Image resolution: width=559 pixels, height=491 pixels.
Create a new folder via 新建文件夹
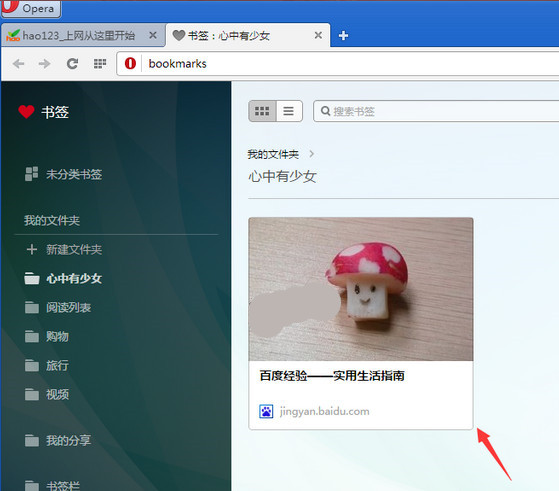64,250
